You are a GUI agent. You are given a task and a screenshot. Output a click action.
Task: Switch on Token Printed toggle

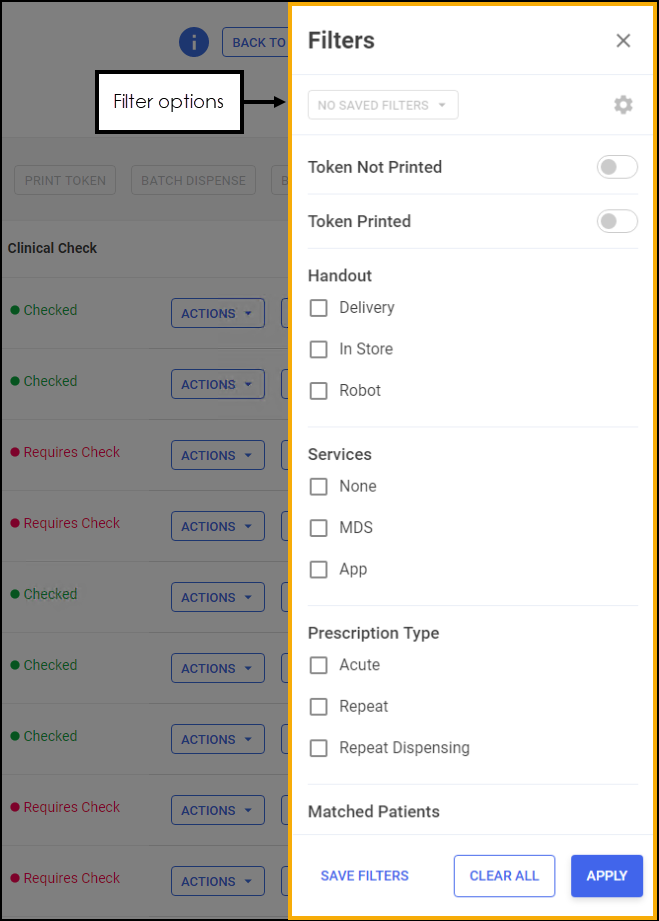[x=617, y=221]
